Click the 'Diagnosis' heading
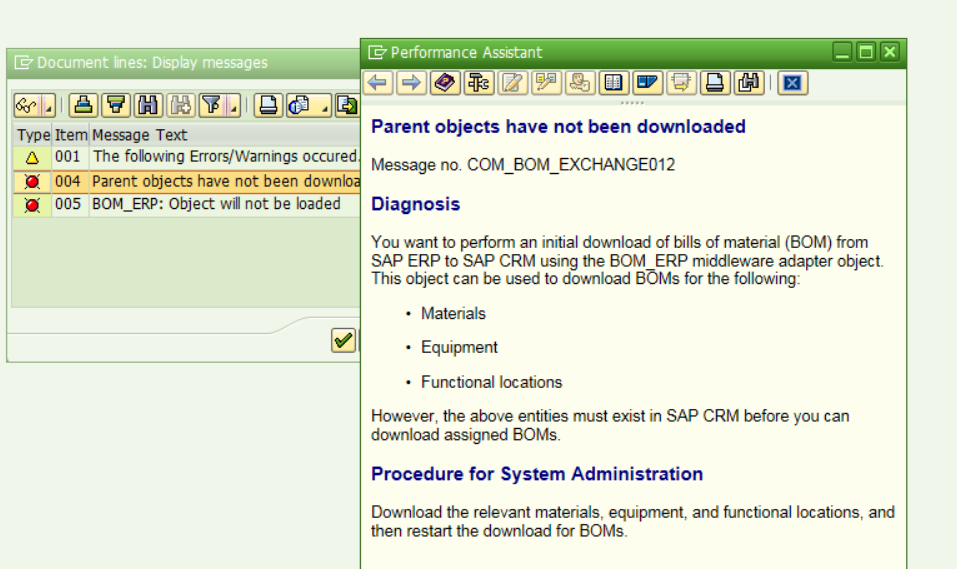This screenshot has height=569, width=957. (416, 204)
